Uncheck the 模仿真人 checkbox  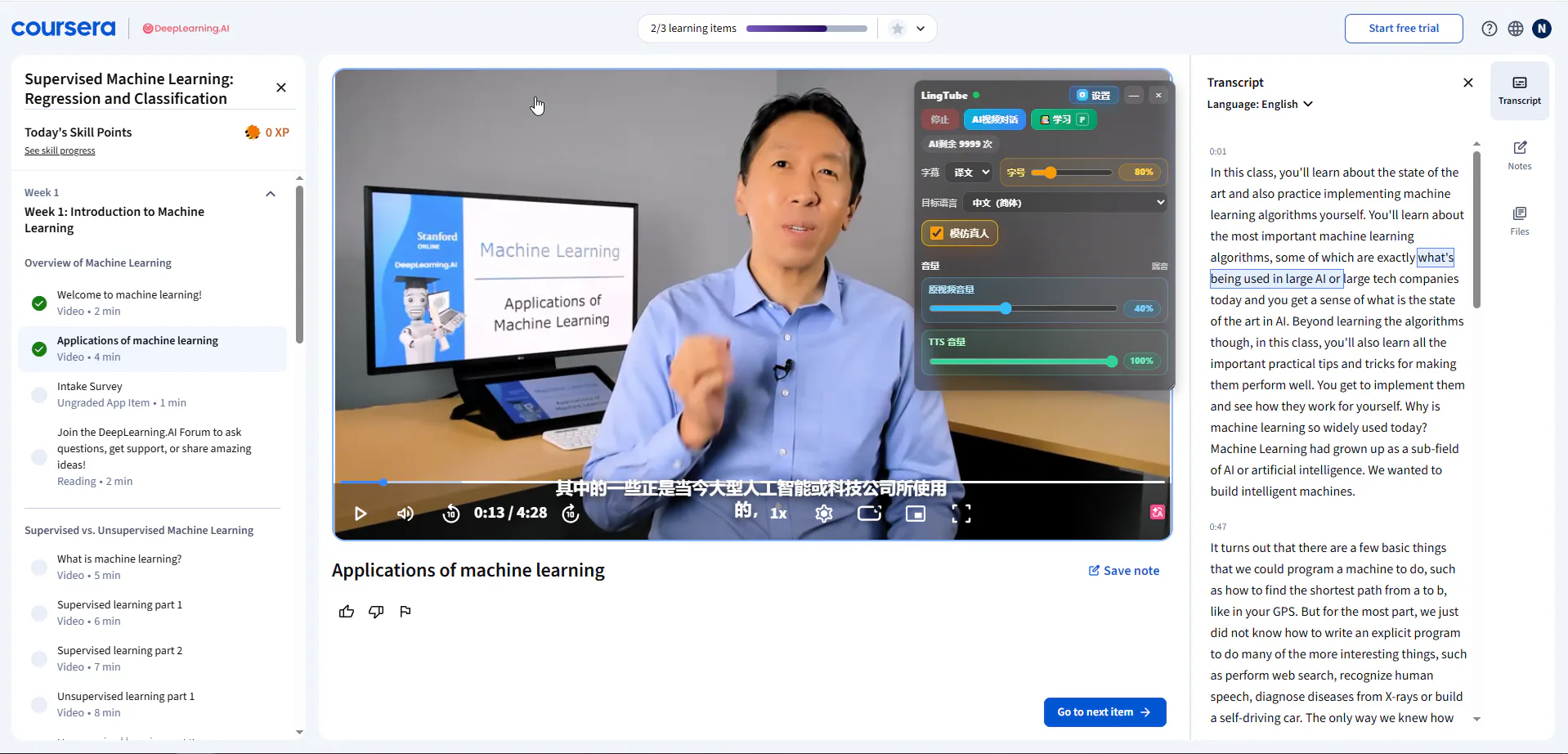[937, 233]
